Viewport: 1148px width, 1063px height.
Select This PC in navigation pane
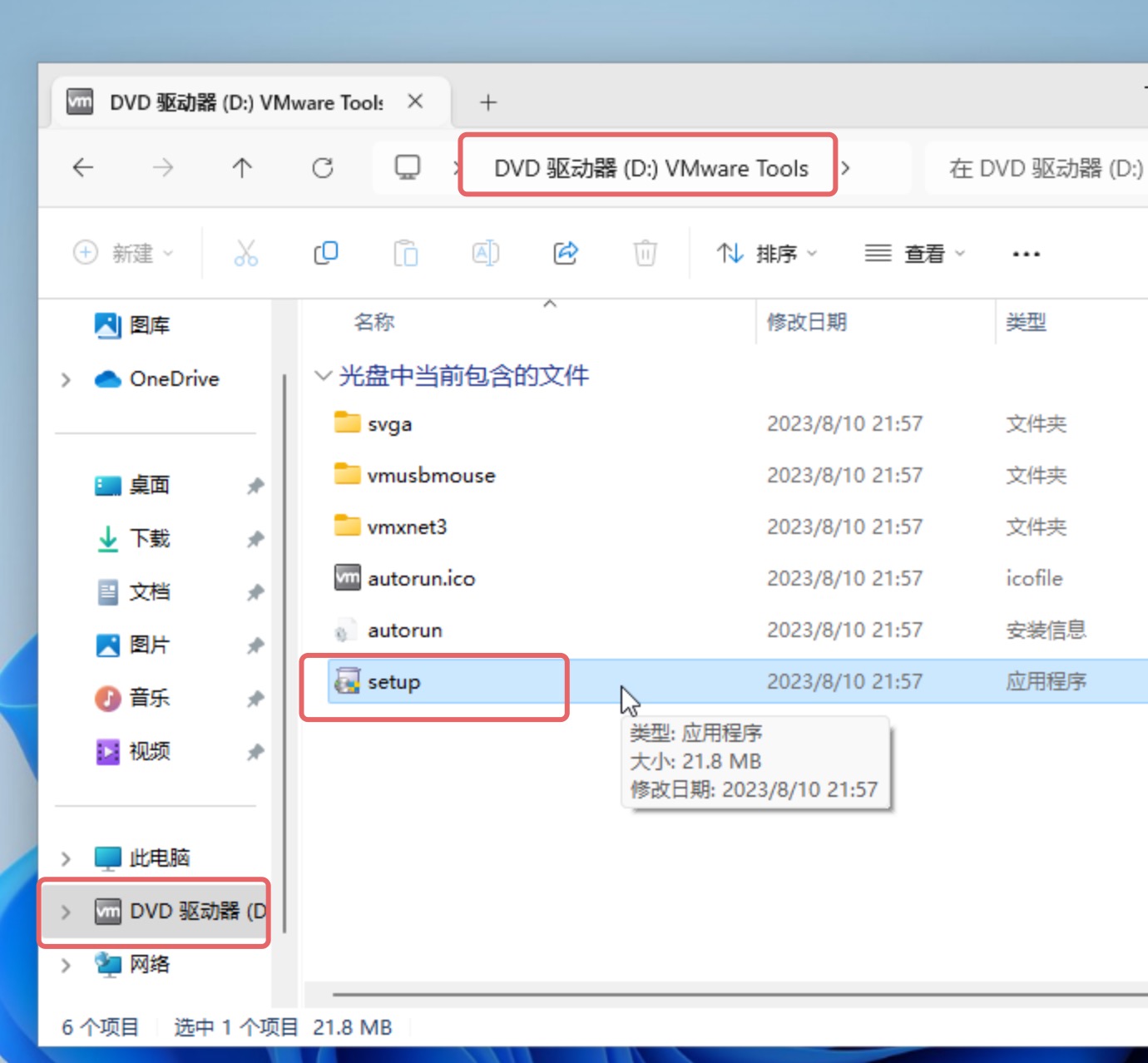point(142,858)
